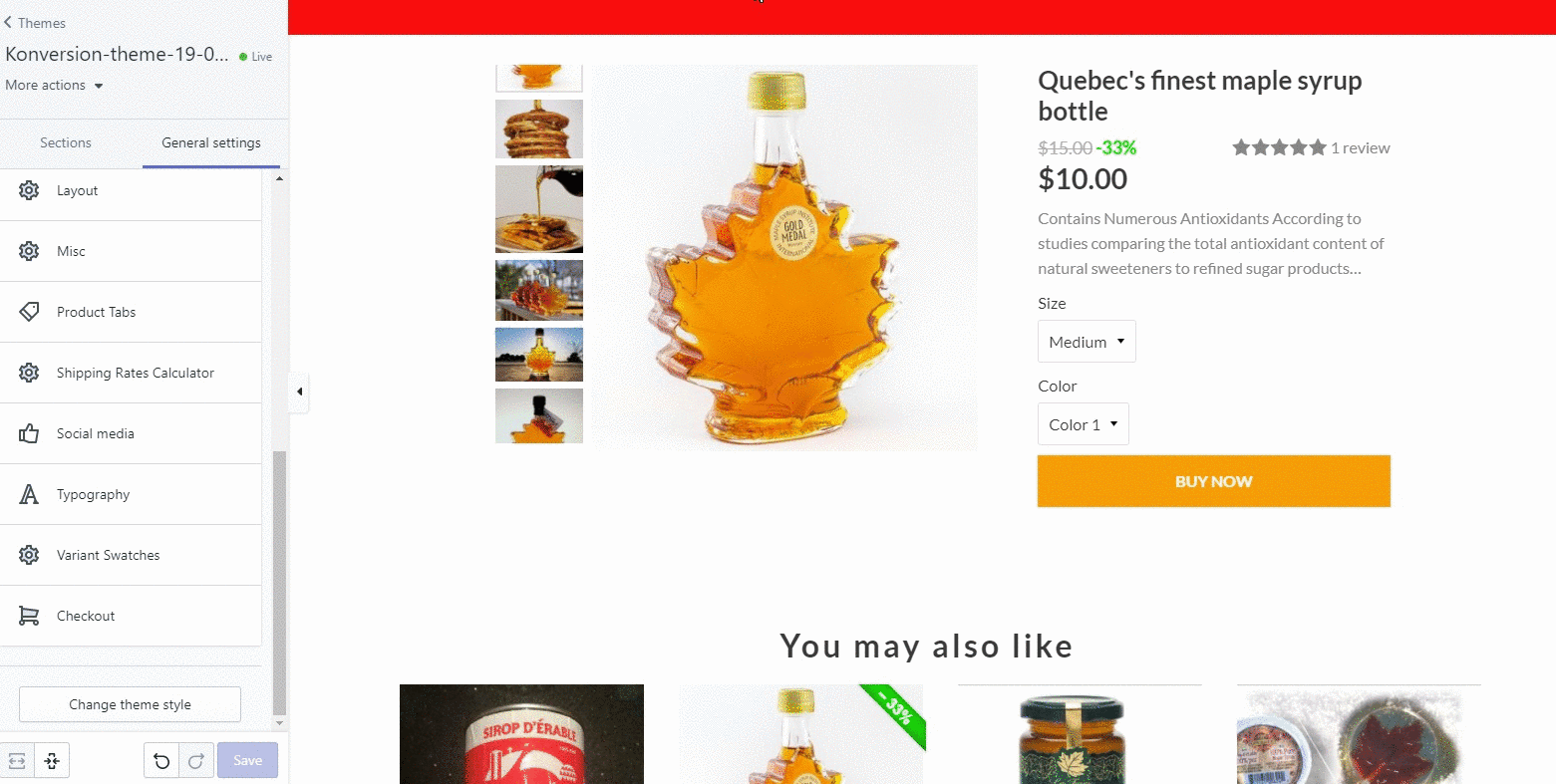1556x784 pixels.
Task: Select the pancake stack thumbnail
Action: coord(539,129)
